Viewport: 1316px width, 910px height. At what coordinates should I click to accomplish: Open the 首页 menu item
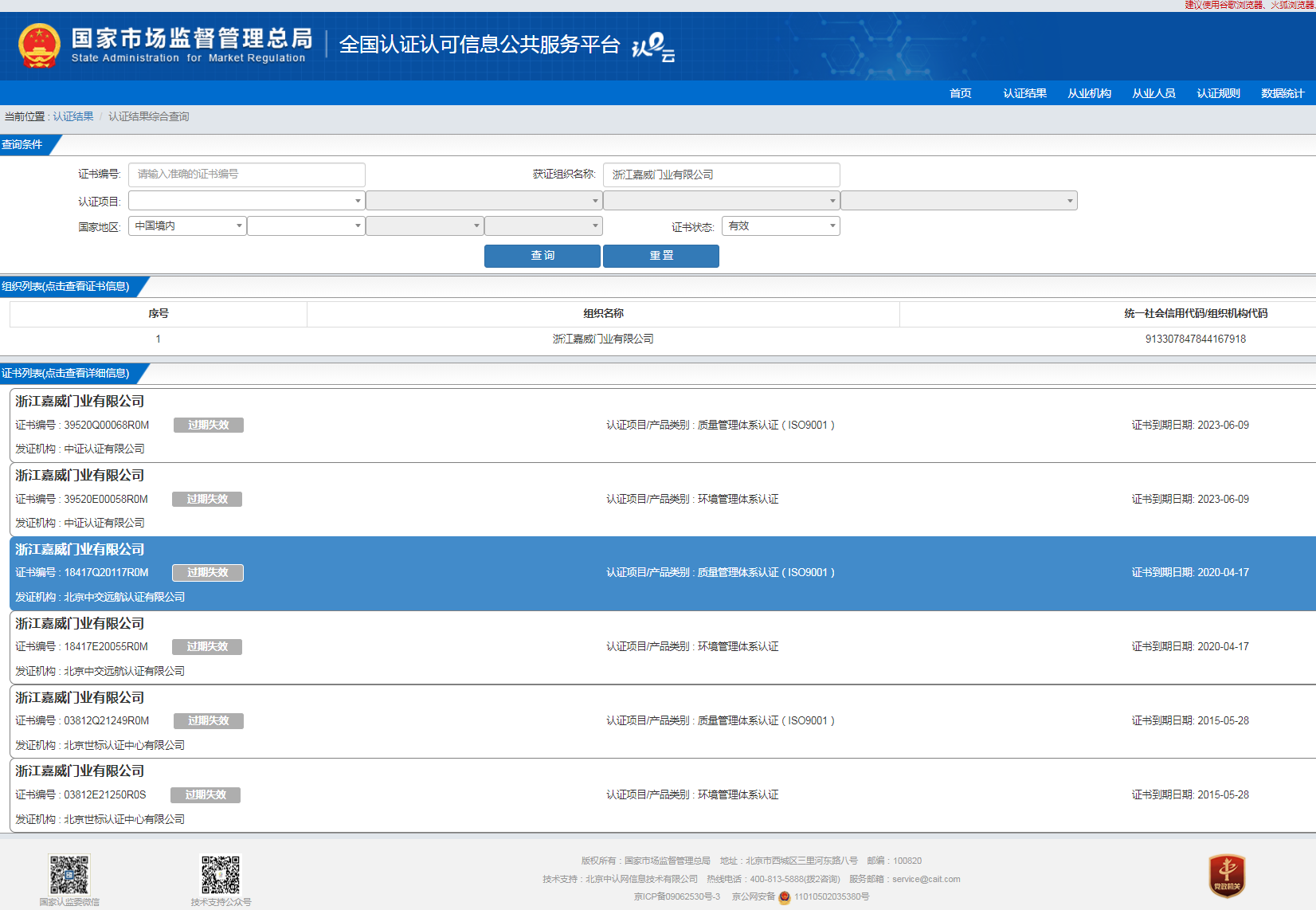click(x=961, y=93)
